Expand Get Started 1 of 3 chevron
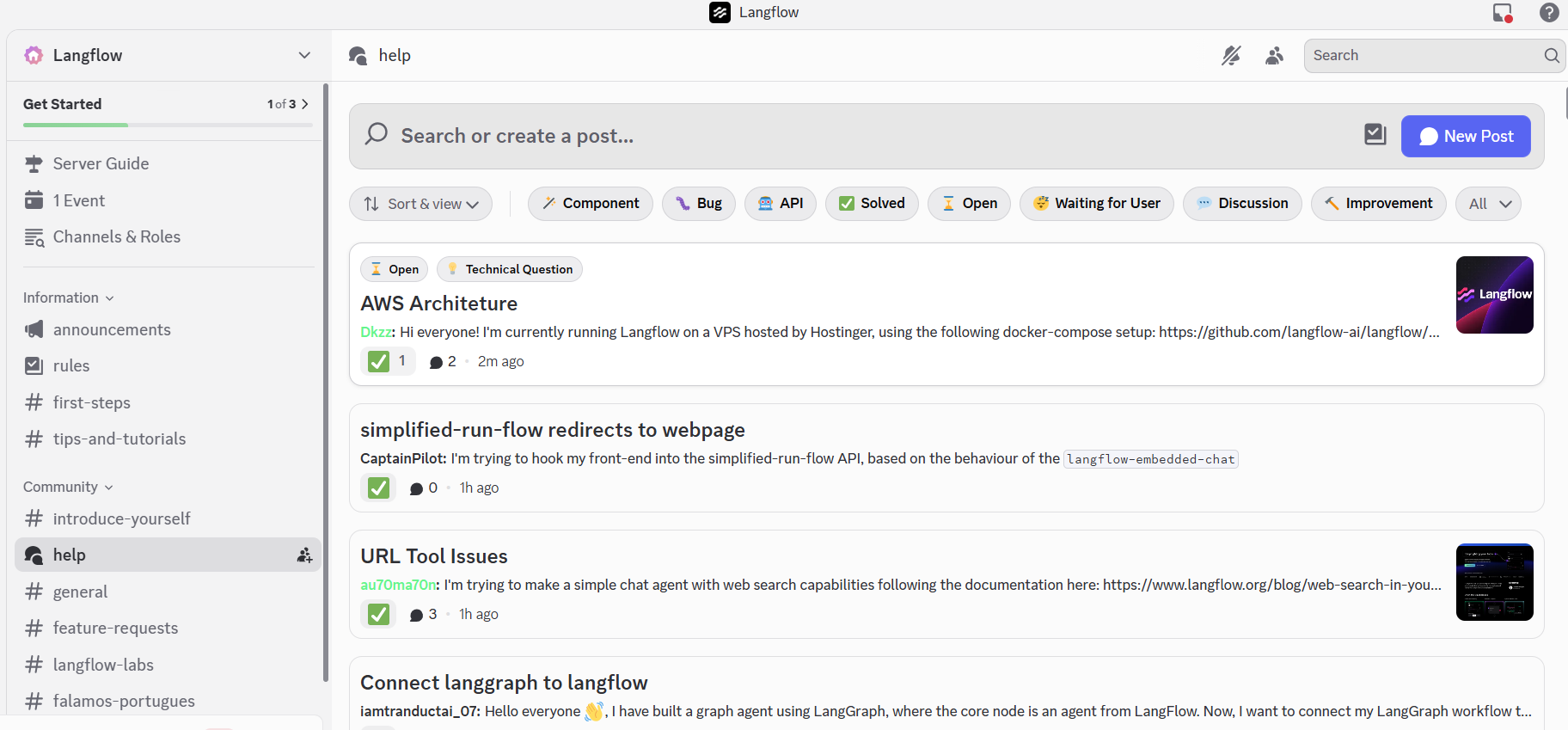This screenshot has height=730, width=1568. (304, 104)
